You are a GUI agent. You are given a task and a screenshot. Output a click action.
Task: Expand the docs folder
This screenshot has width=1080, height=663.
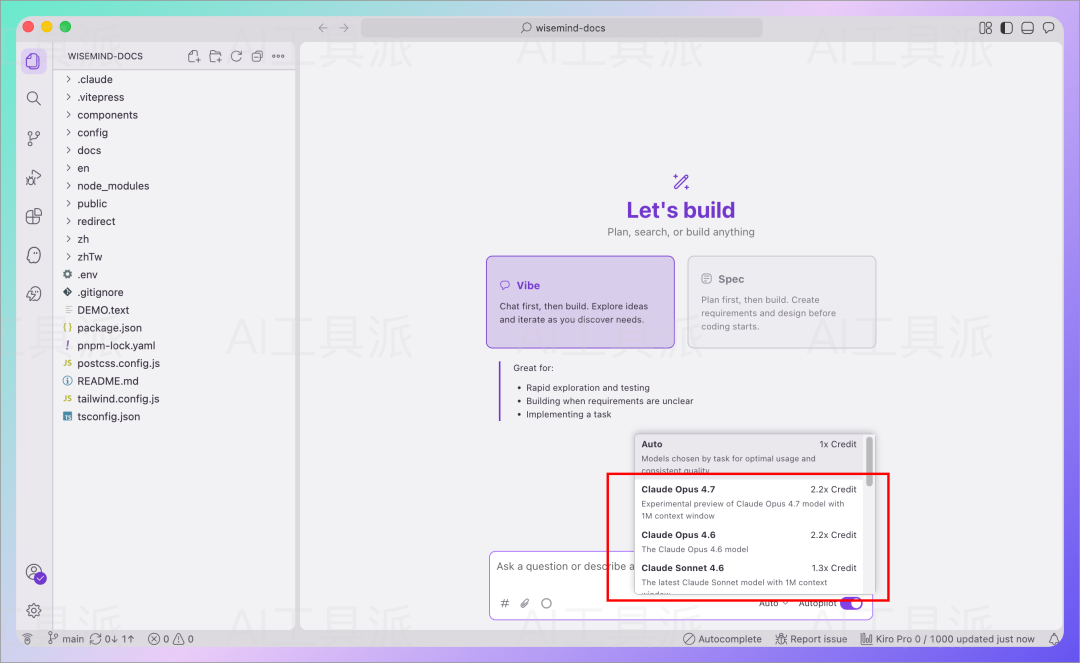pyautogui.click(x=175, y=150)
